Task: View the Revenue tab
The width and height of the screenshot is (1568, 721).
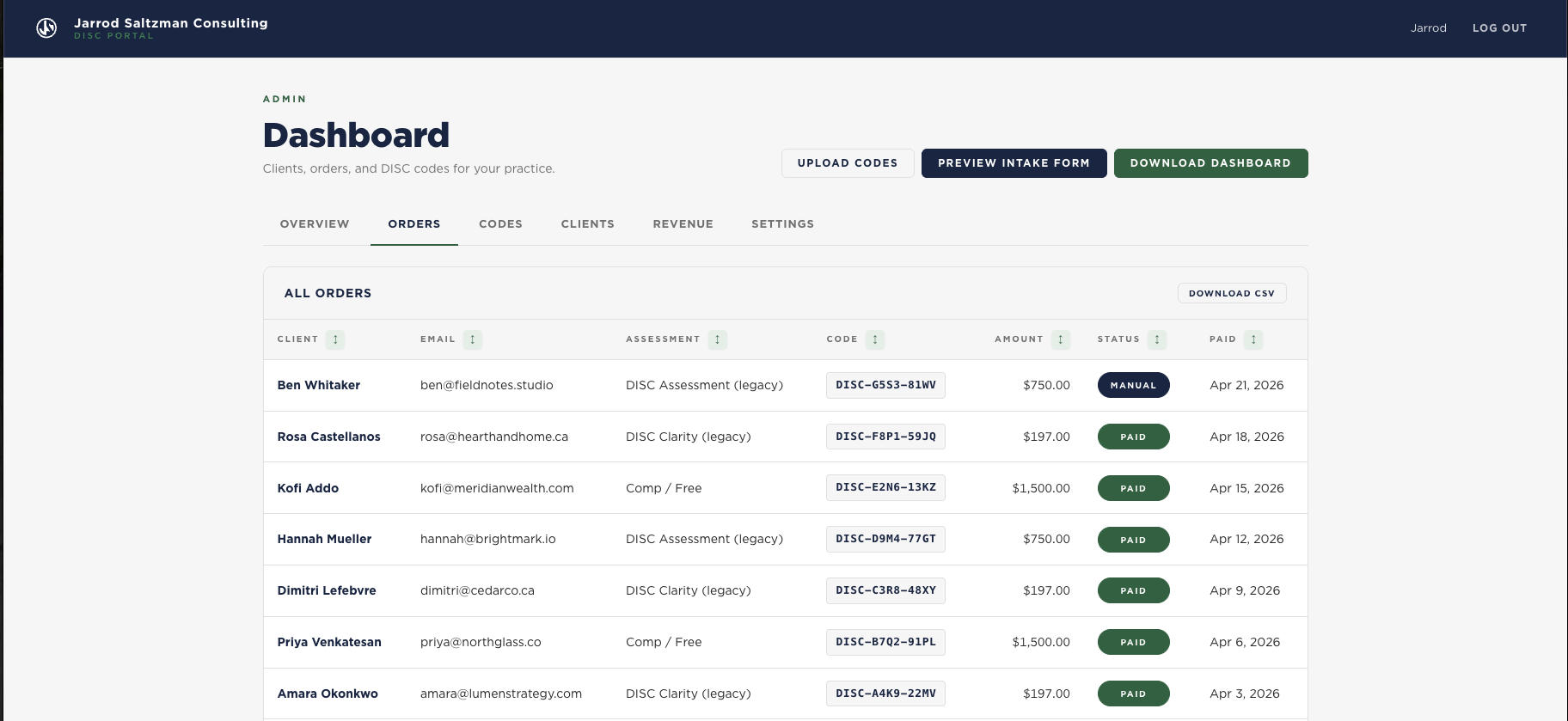Action: click(683, 224)
